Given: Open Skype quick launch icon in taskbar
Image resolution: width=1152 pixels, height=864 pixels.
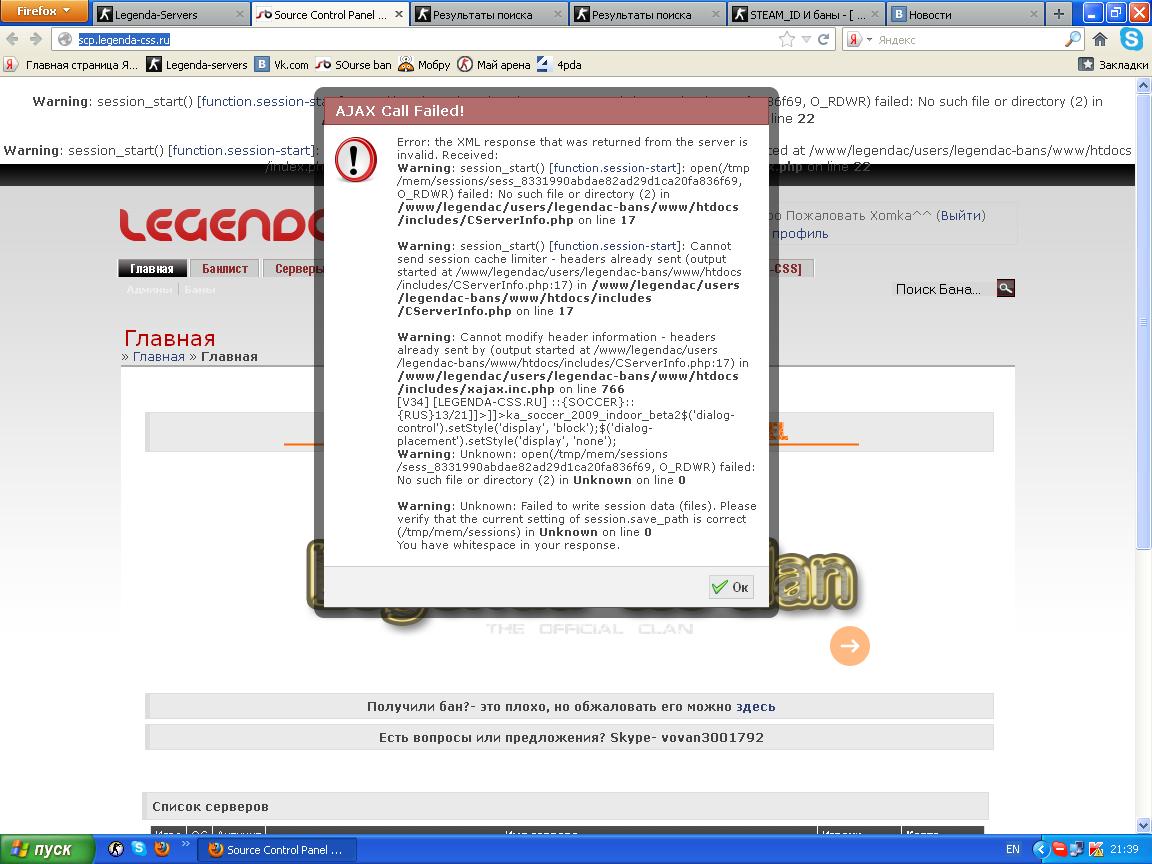Looking at the screenshot, I should pyautogui.click(x=138, y=848).
